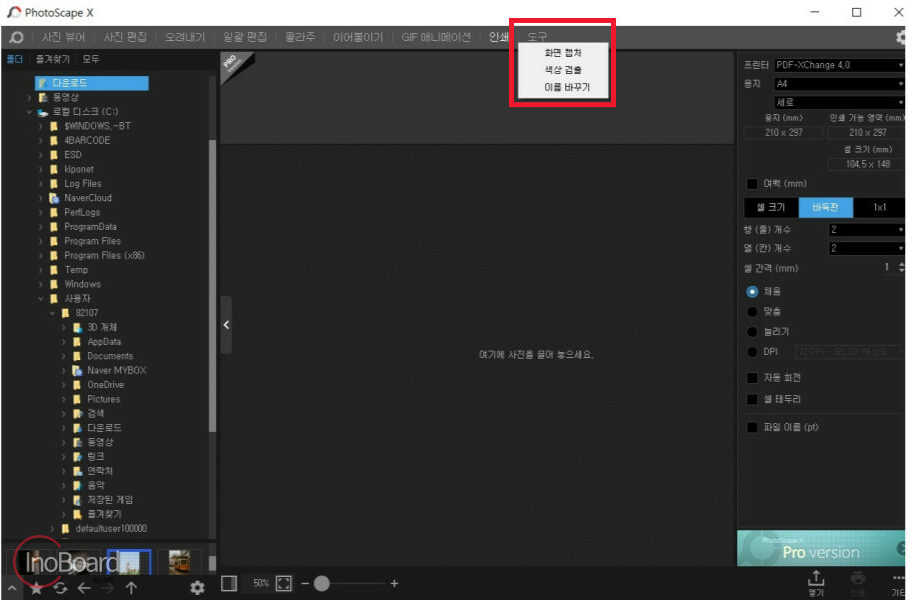Collapse the thumbnail strip with the caret icon
This screenshot has height=600, width=912.
[x=12, y=588]
